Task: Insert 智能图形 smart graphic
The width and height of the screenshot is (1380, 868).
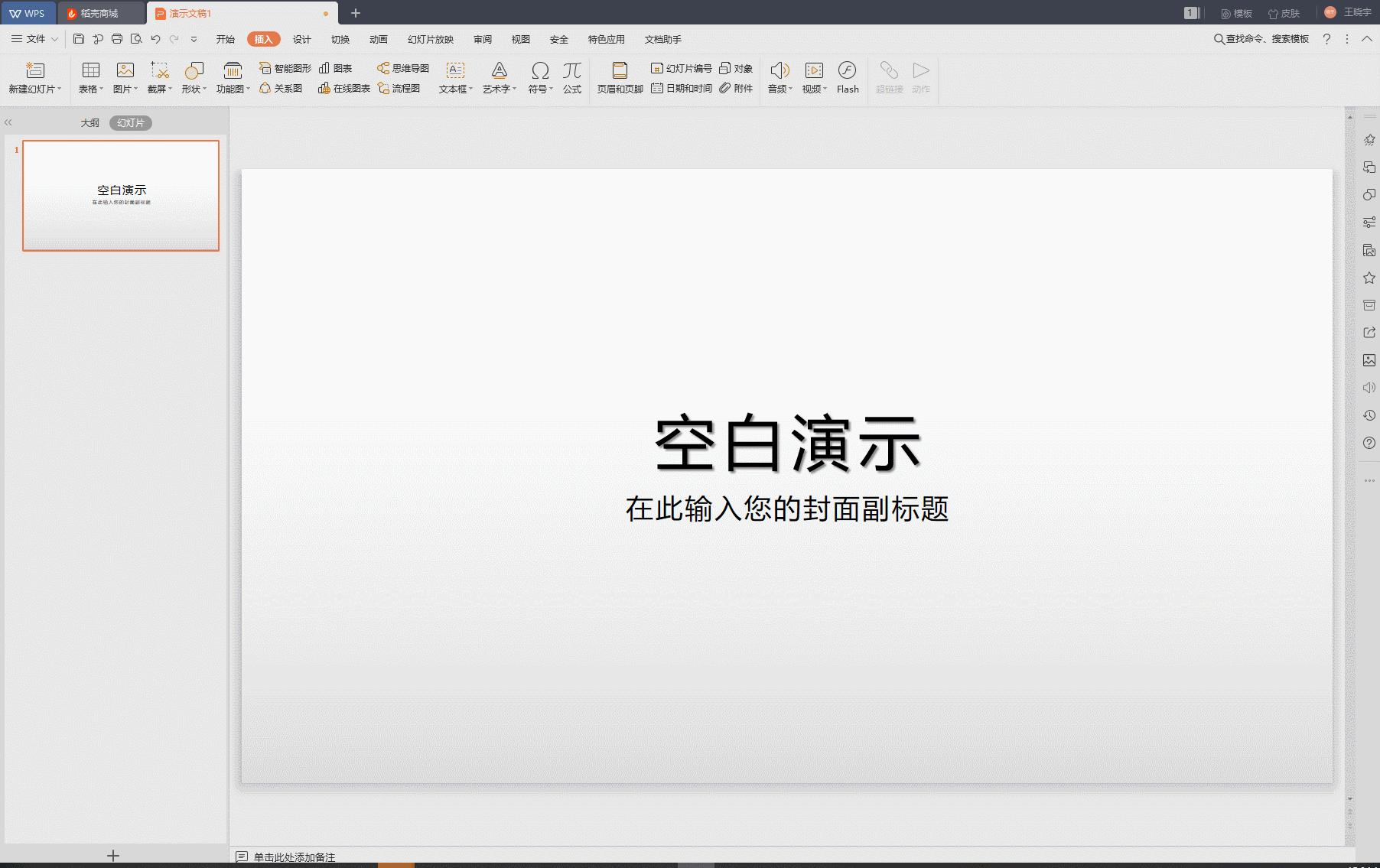Action: tap(285, 68)
